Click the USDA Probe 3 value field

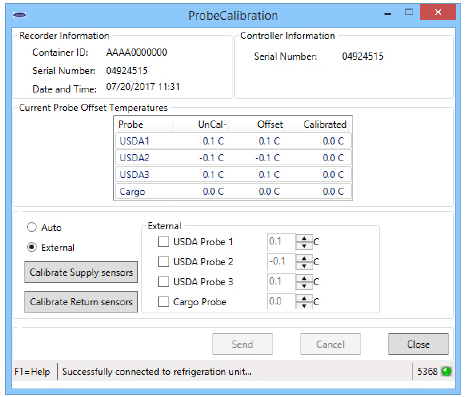(x=281, y=281)
